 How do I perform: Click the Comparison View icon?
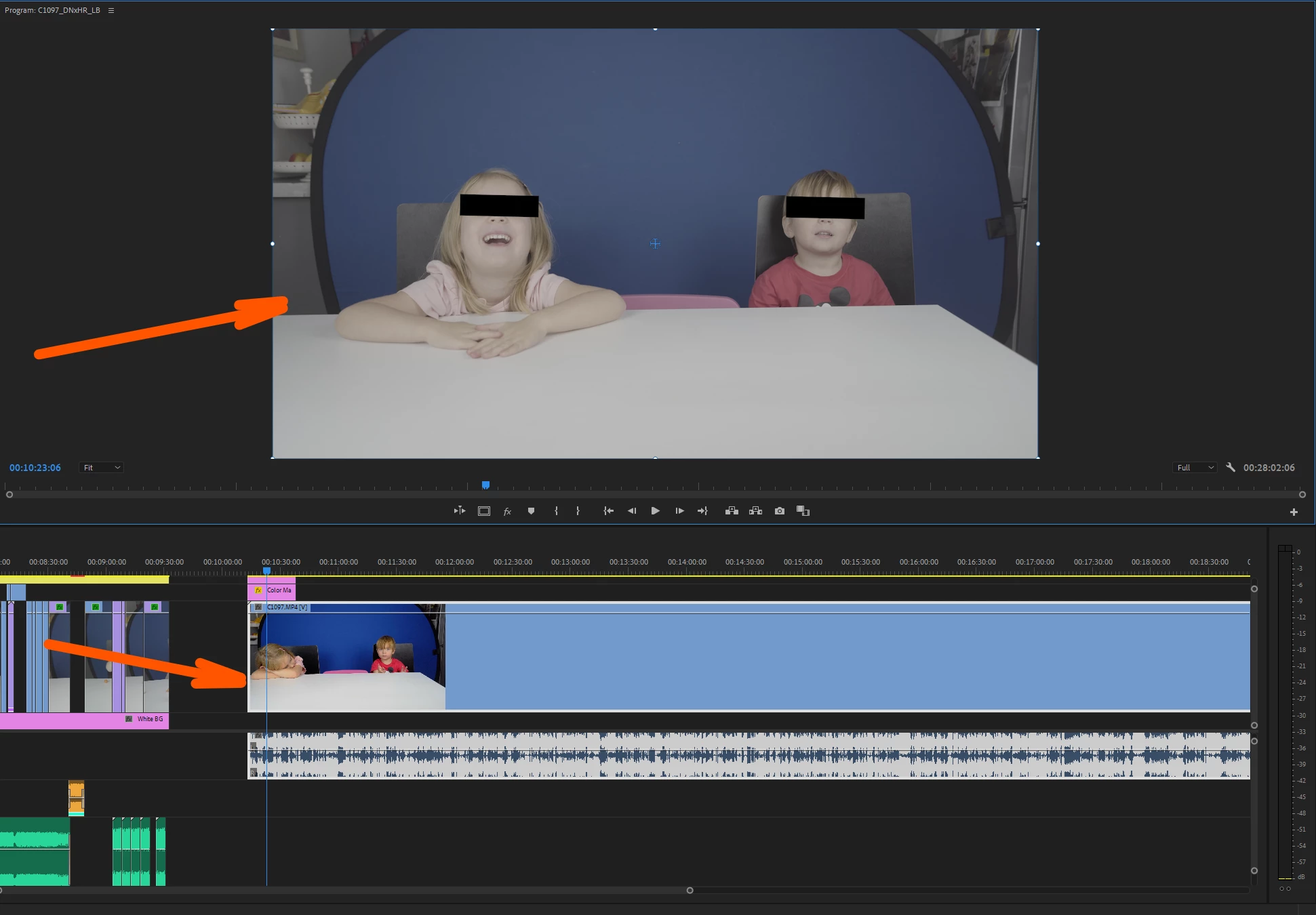click(803, 511)
